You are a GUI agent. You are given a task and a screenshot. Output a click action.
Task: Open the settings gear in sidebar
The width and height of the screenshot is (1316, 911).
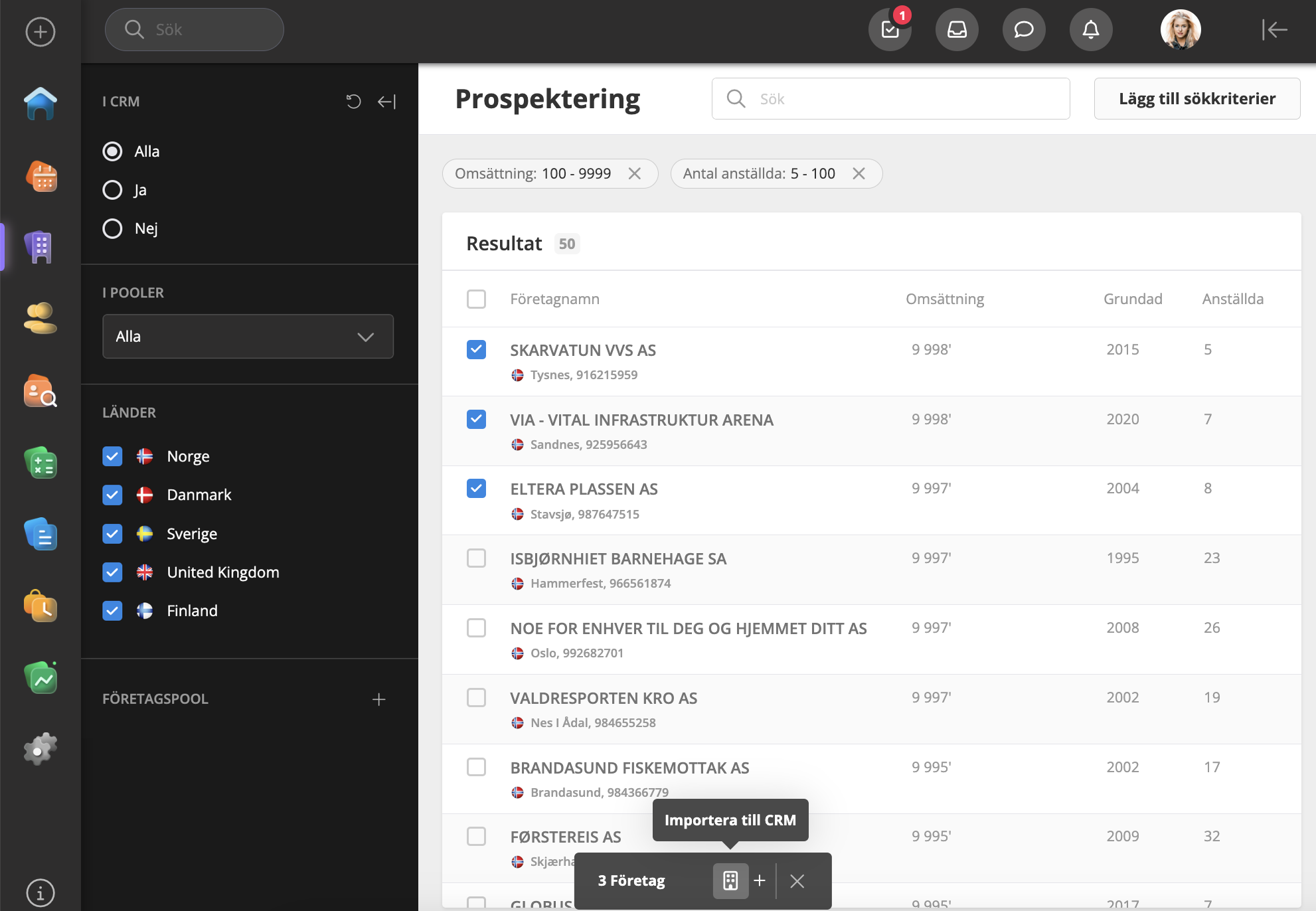pos(41,749)
